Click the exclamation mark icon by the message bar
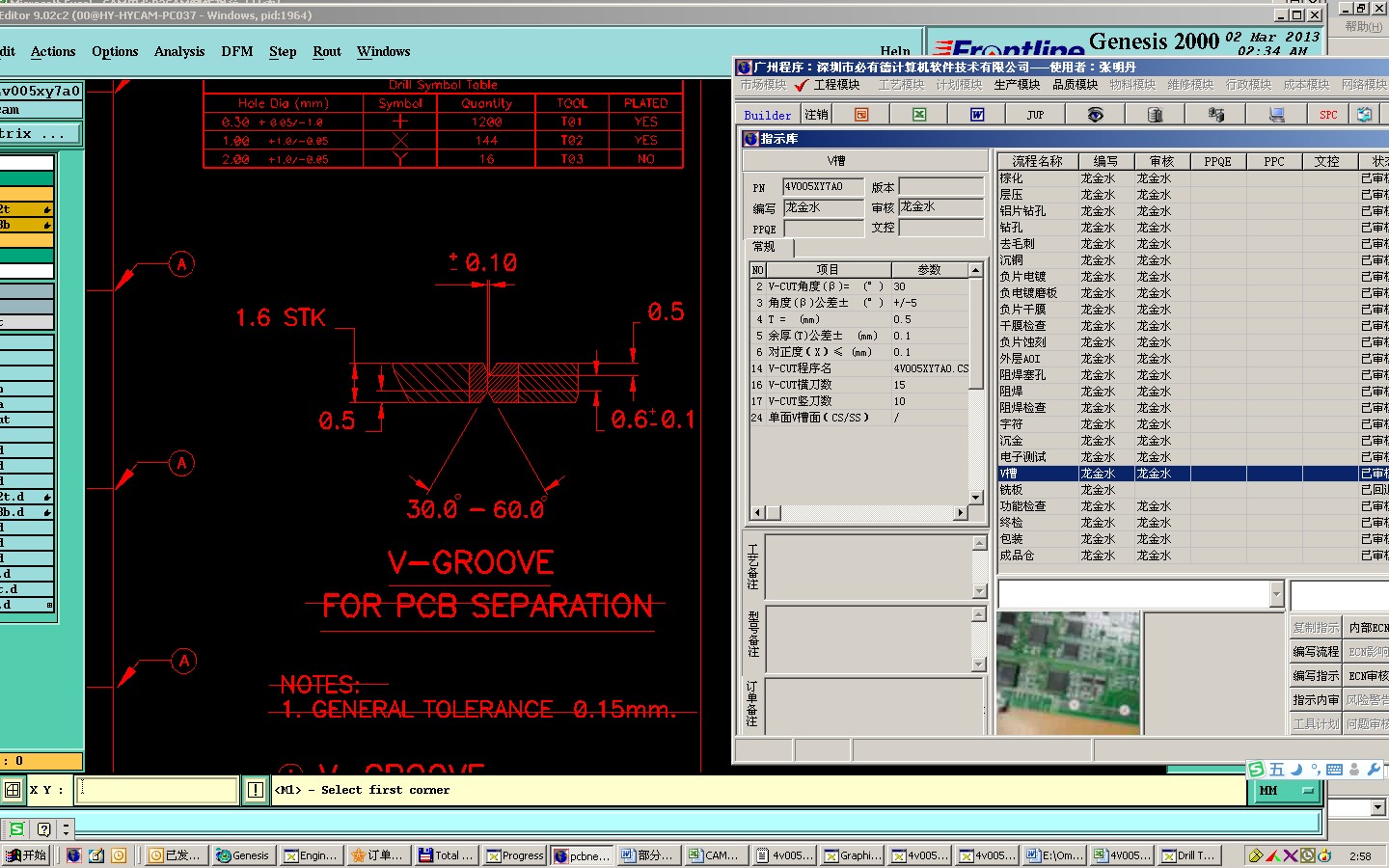This screenshot has height=868, width=1389. 256,790
